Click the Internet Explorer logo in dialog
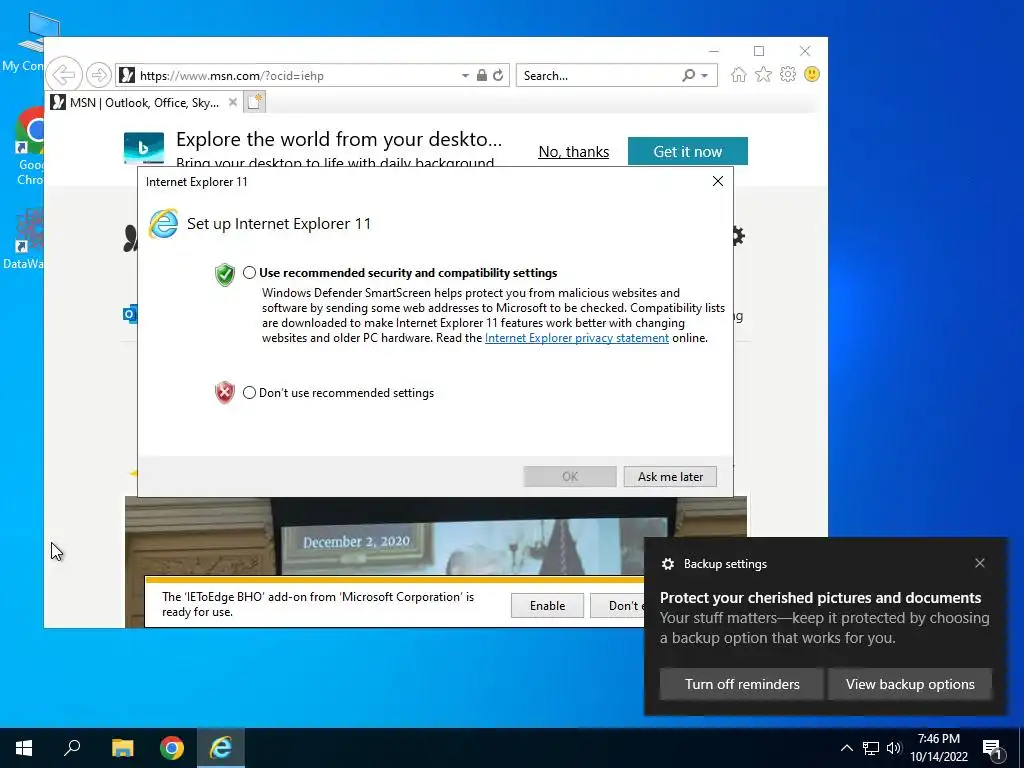The width and height of the screenshot is (1024, 768). [163, 224]
